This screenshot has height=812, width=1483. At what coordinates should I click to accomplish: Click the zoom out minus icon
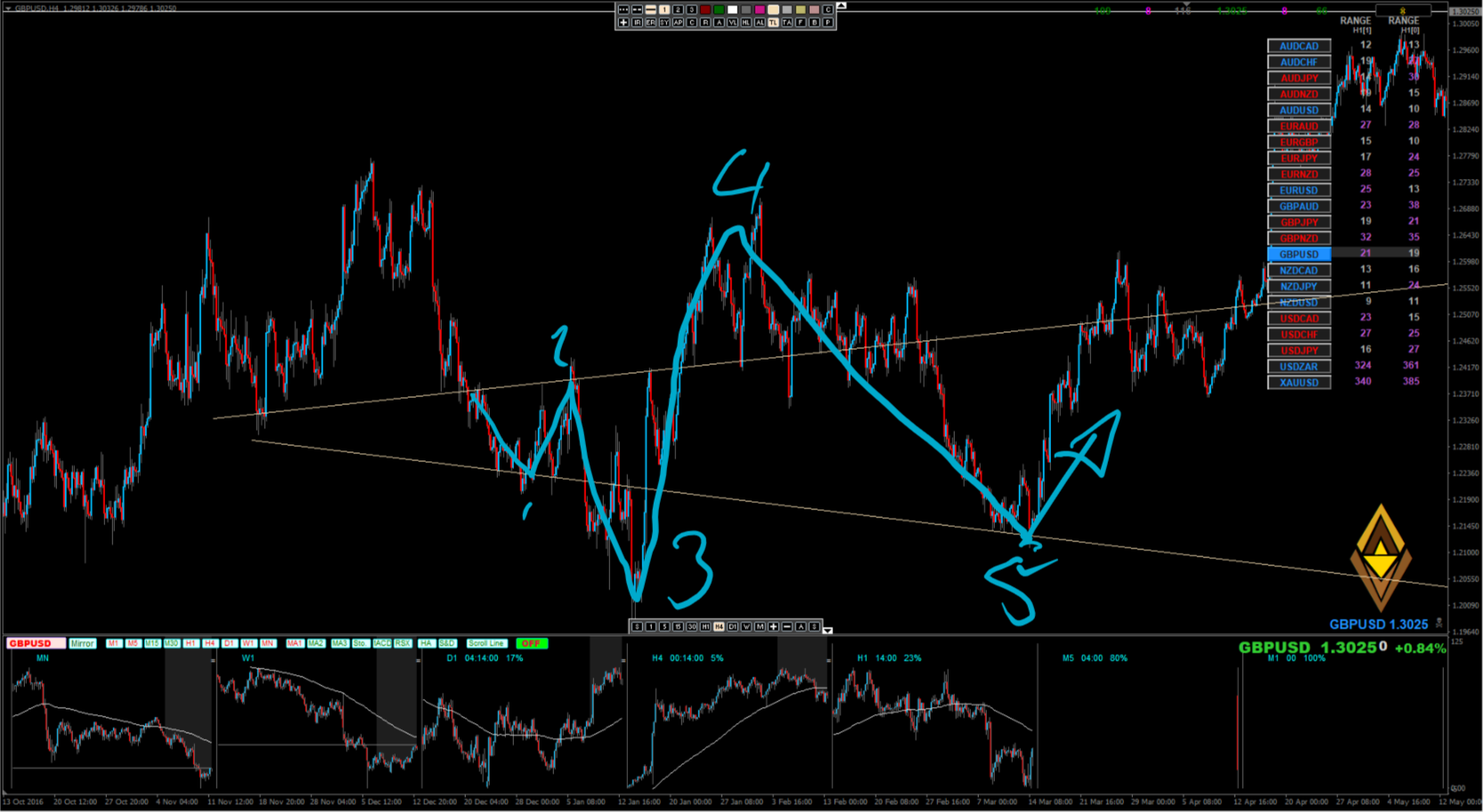(786, 627)
